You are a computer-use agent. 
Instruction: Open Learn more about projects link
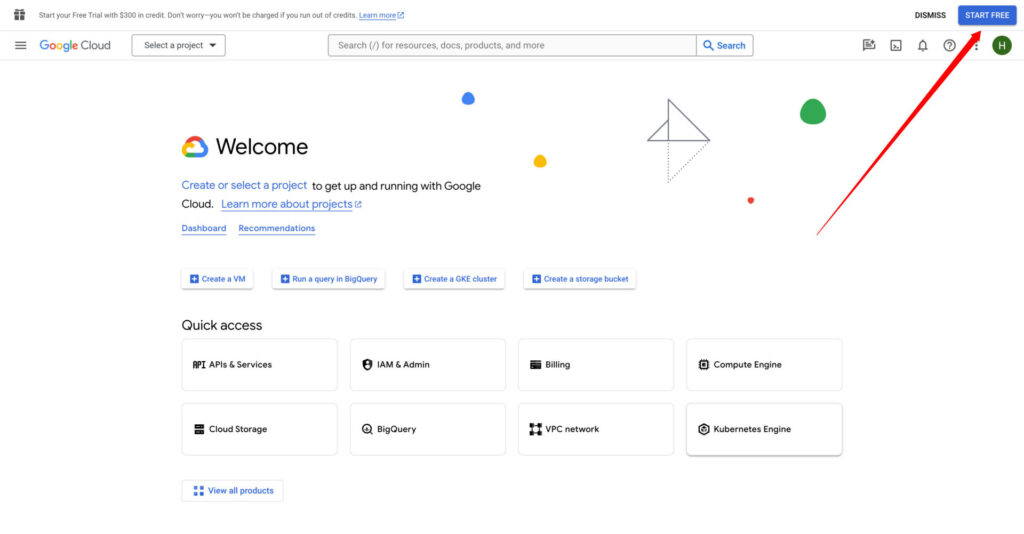tap(287, 204)
